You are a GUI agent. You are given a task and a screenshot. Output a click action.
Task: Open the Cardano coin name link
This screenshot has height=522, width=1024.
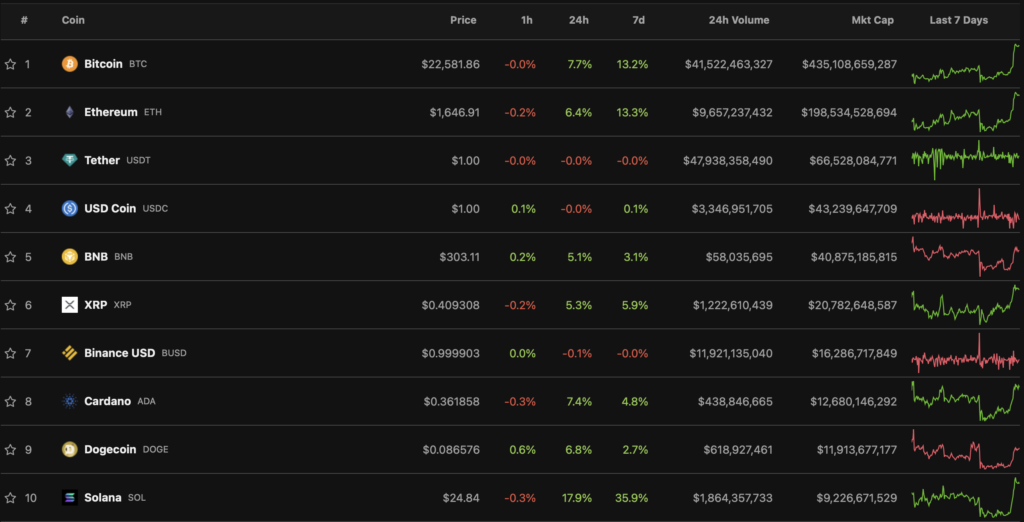click(107, 401)
